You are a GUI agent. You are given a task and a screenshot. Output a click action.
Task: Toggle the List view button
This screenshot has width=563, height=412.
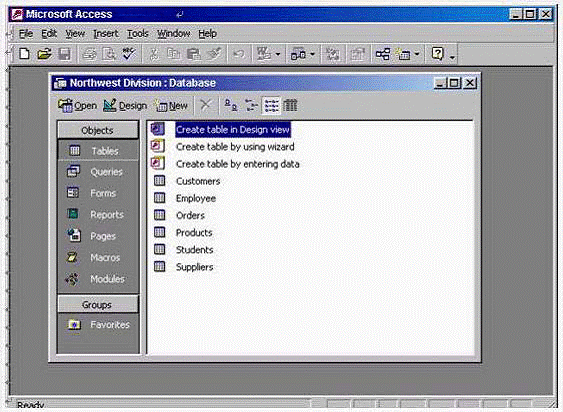pos(271,105)
